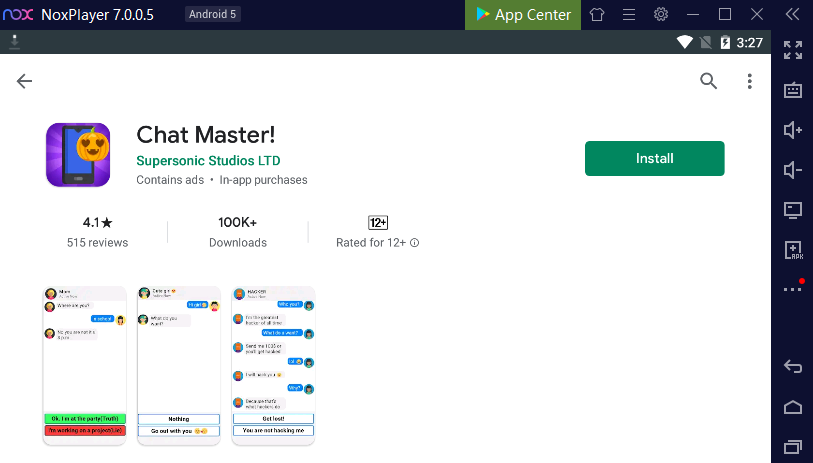Click the install APK icon in sidebar
813x463 pixels.
point(793,250)
